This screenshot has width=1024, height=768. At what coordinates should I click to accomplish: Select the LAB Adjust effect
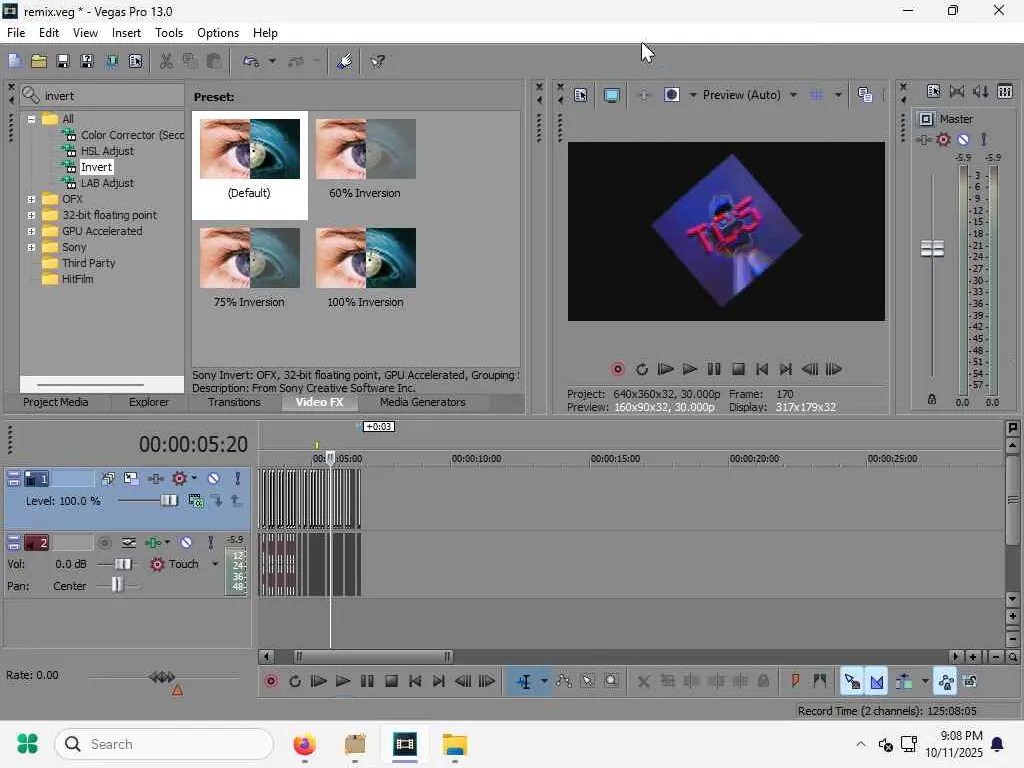106,183
